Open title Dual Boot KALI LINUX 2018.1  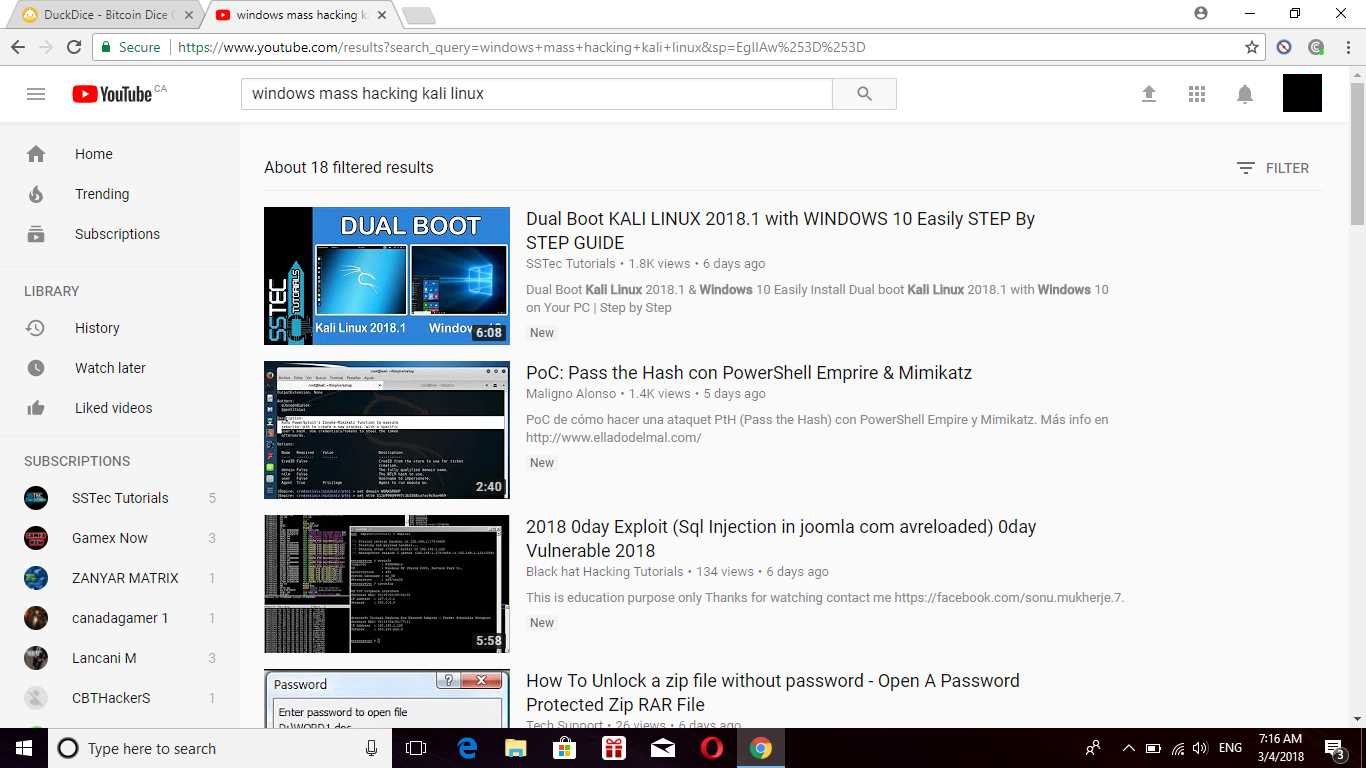pyautogui.click(x=780, y=231)
